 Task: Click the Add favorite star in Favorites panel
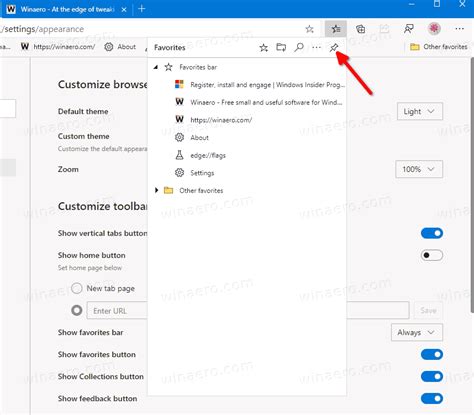[x=264, y=48]
